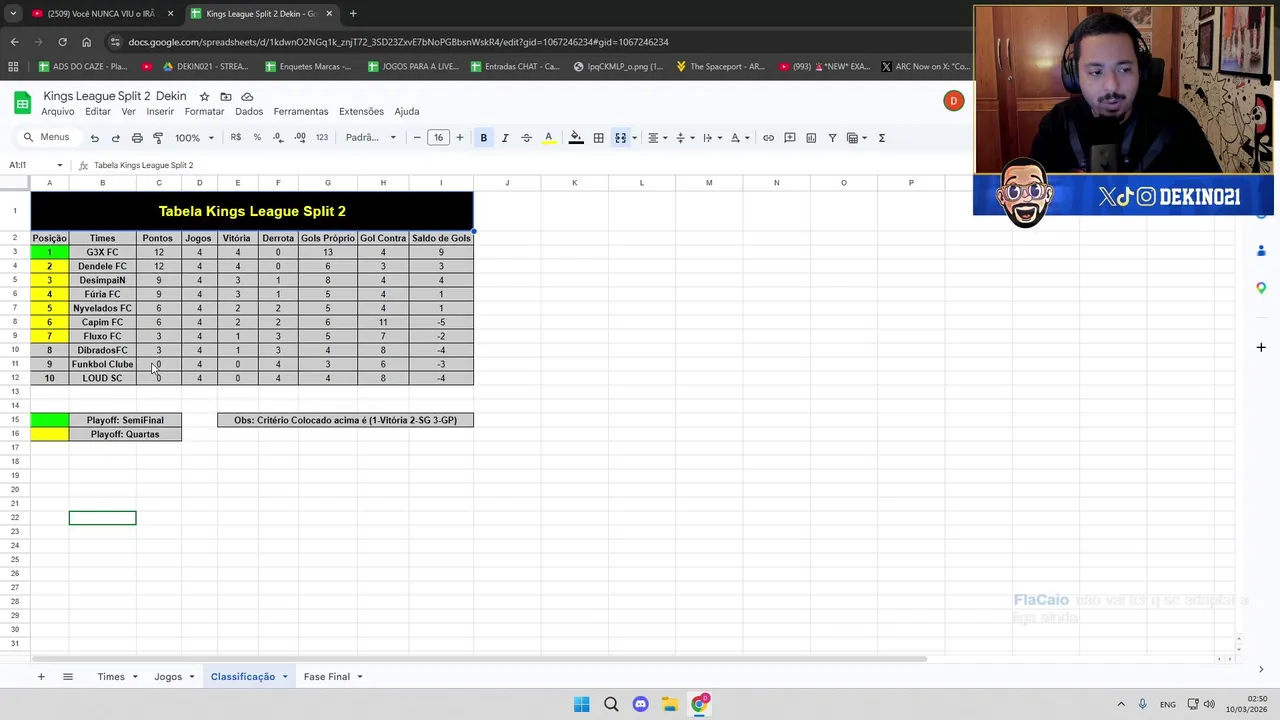Open vertical align dropdown
1280x720 pixels.
[x=683, y=138]
